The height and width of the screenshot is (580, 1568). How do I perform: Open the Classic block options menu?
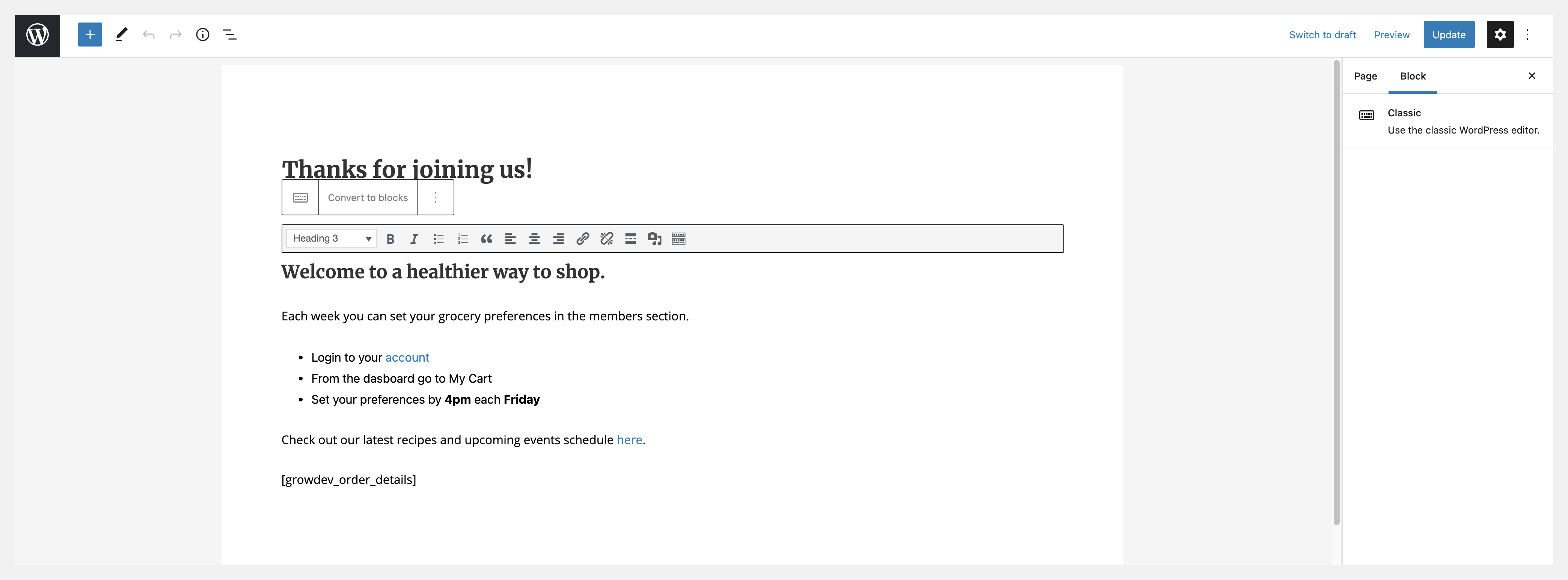(435, 198)
